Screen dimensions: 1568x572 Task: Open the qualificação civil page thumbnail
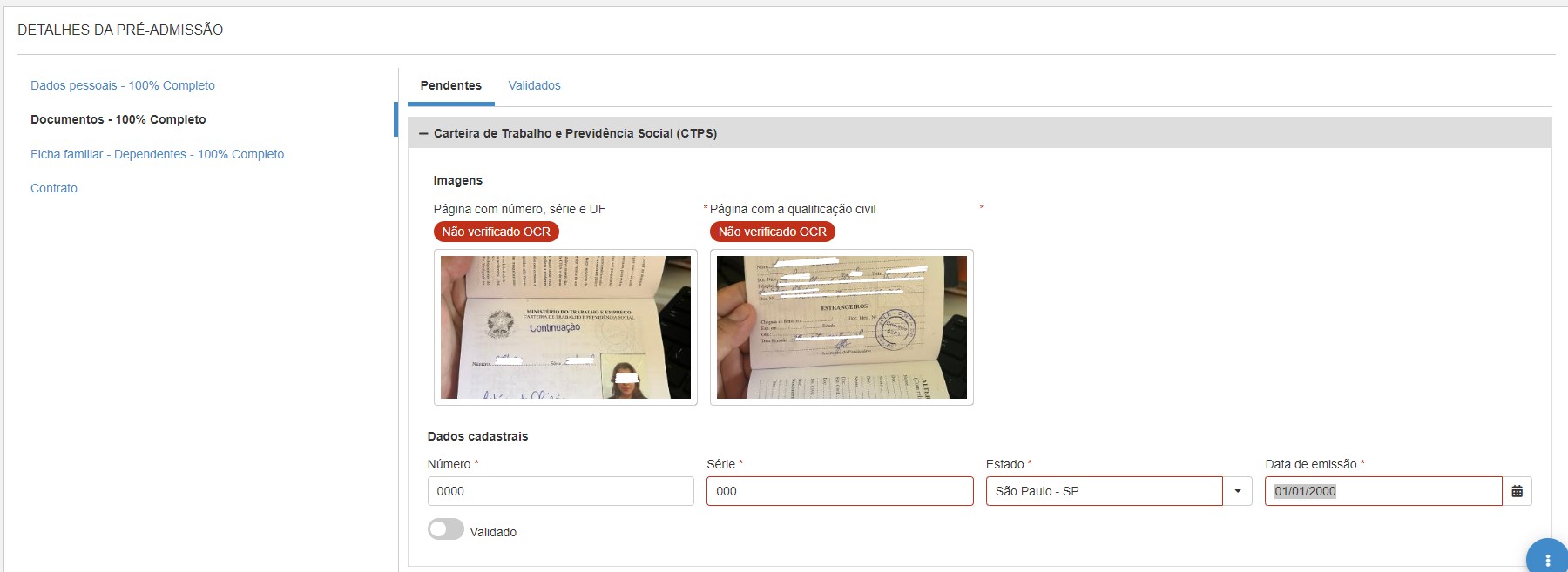click(x=841, y=327)
